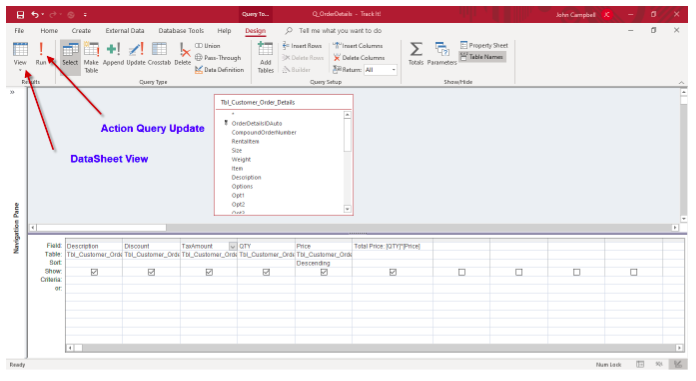
Task: Click the Tell me search magnifier
Action: click(x=289, y=31)
